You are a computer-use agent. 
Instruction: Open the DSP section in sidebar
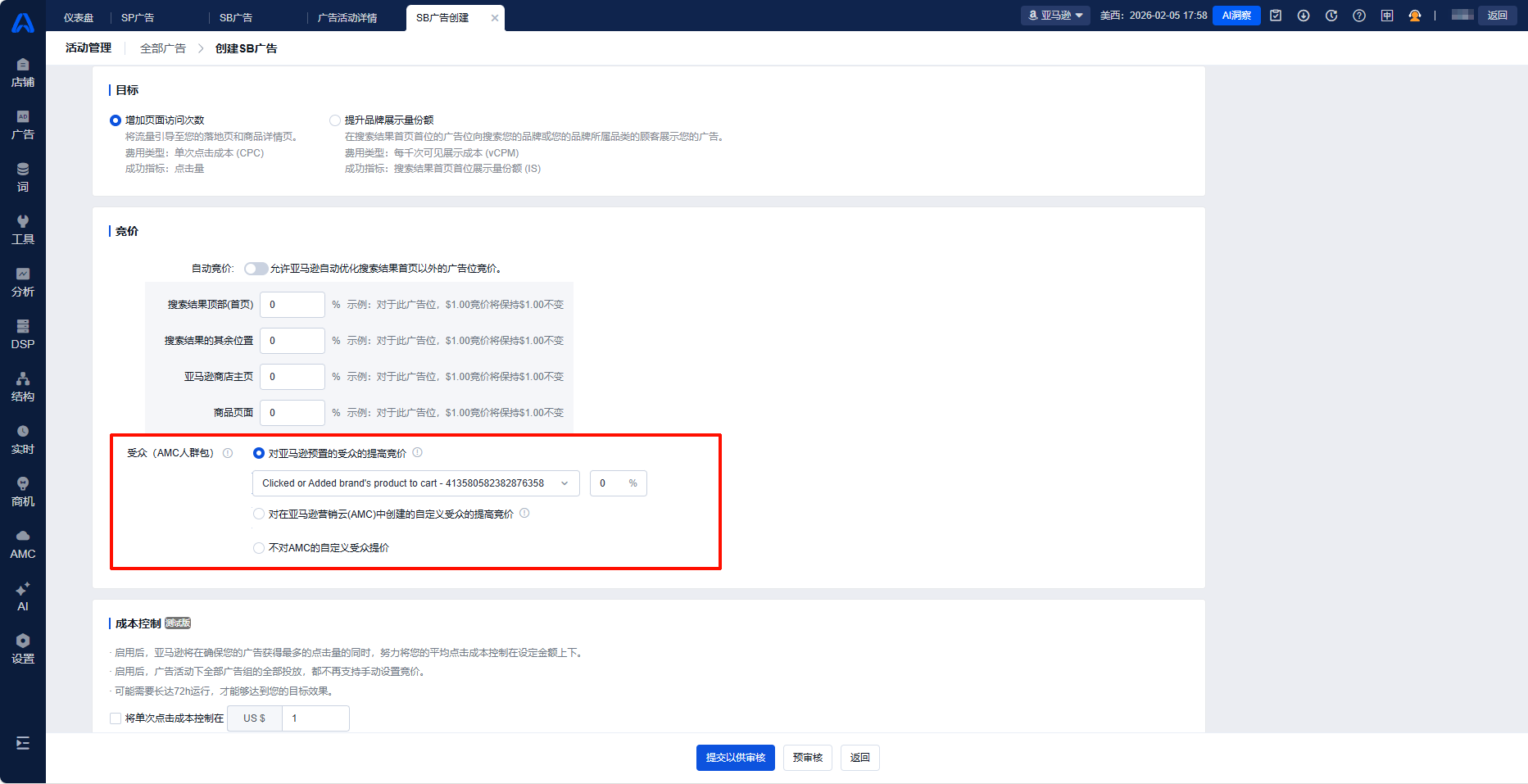tap(23, 334)
